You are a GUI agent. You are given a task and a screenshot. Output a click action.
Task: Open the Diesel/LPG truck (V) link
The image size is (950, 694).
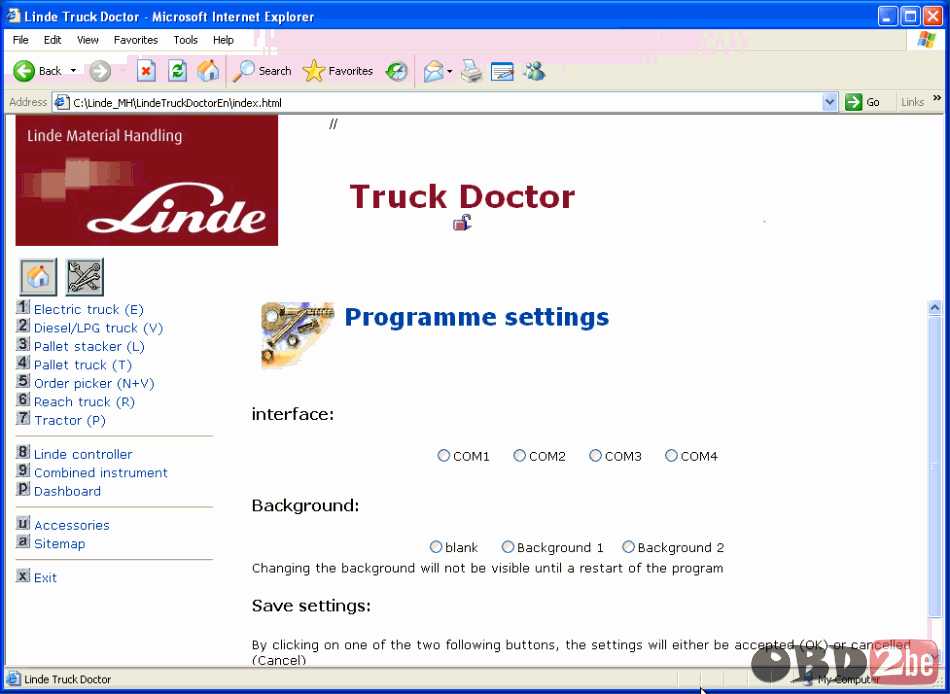[x=98, y=328]
